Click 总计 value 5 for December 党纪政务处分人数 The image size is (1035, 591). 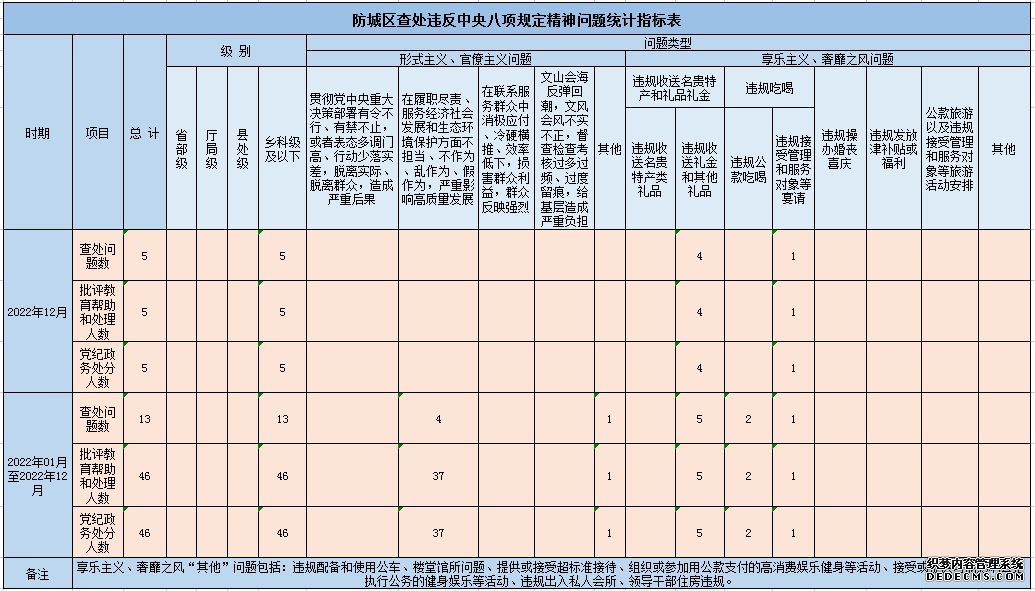[x=145, y=367]
